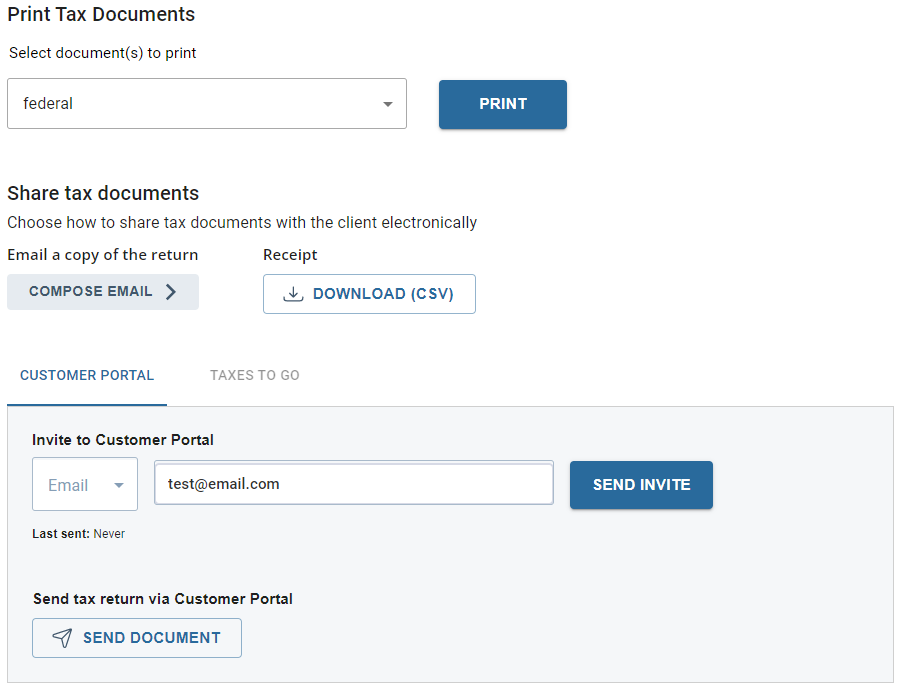Click the SEND DOCUMENT button

(137, 638)
